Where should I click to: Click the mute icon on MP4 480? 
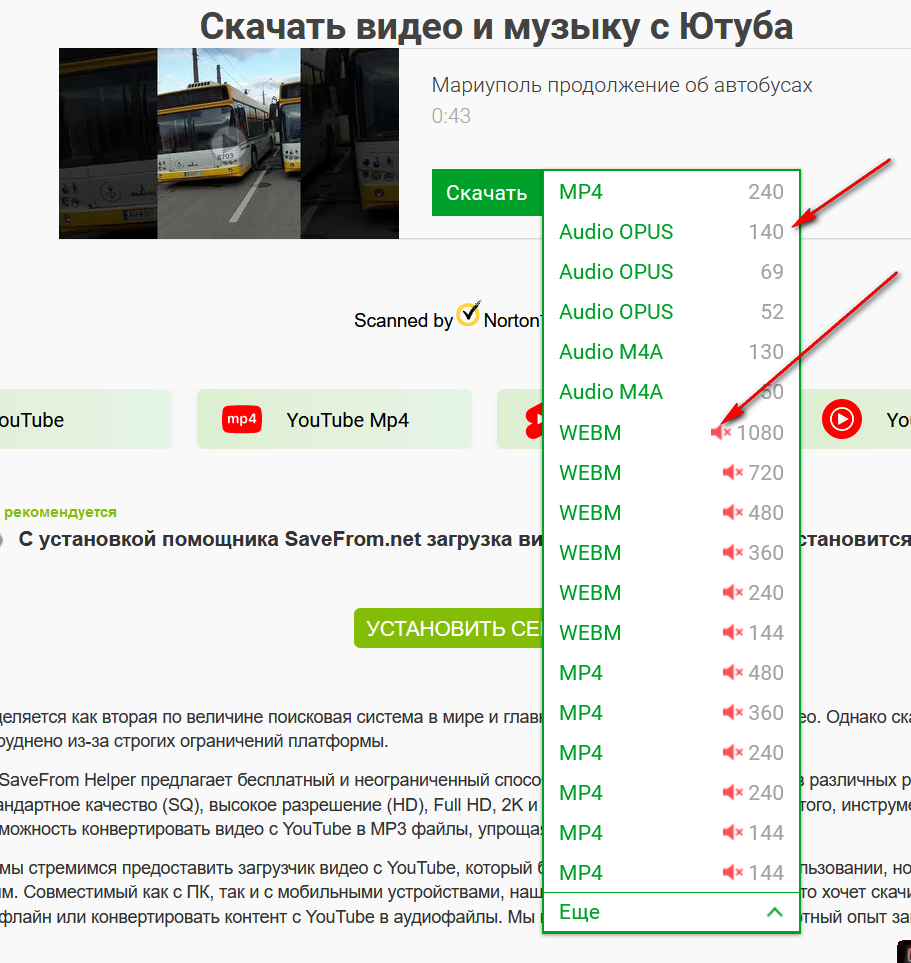[x=733, y=673]
